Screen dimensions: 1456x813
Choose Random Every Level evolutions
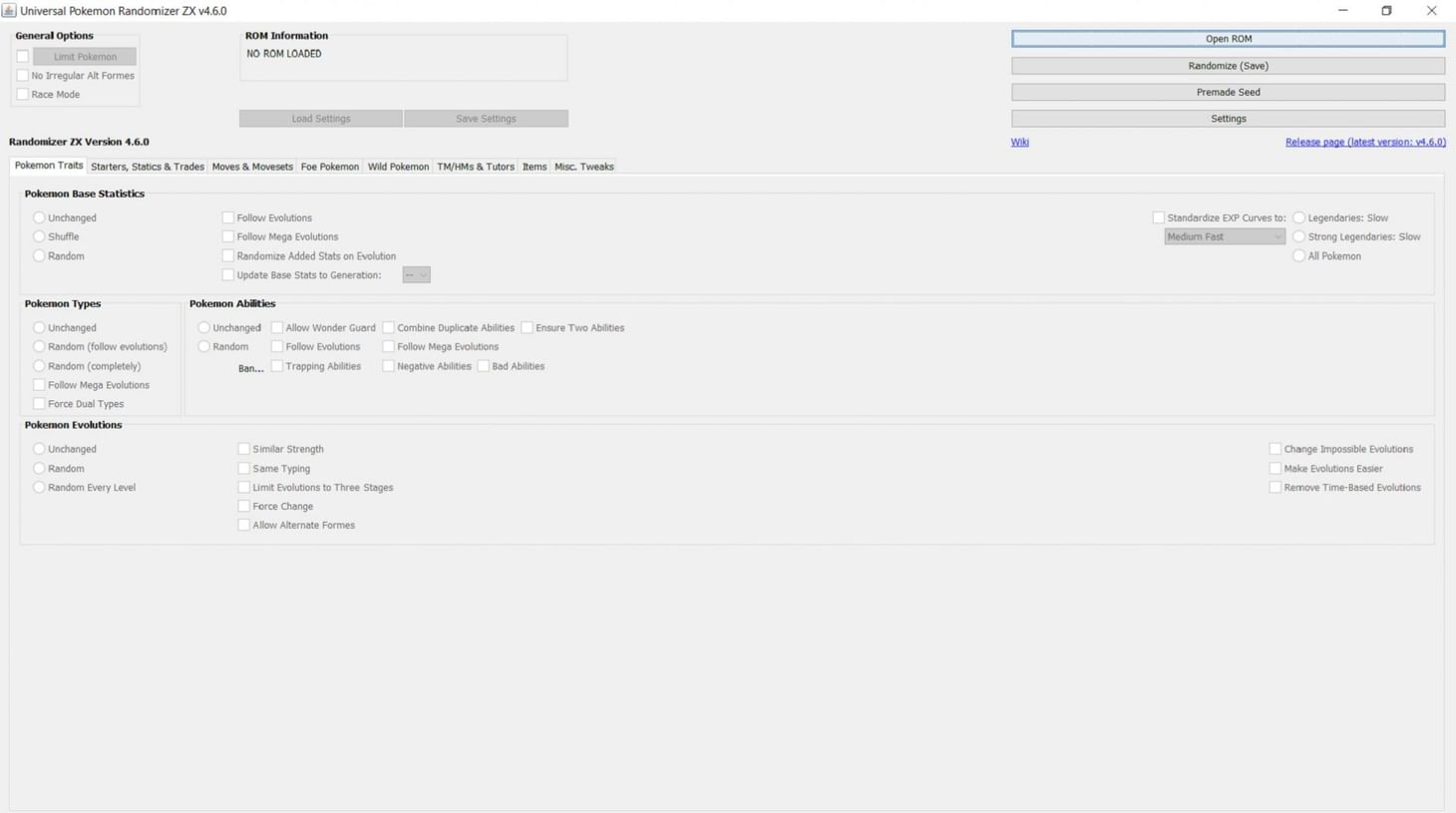click(39, 488)
